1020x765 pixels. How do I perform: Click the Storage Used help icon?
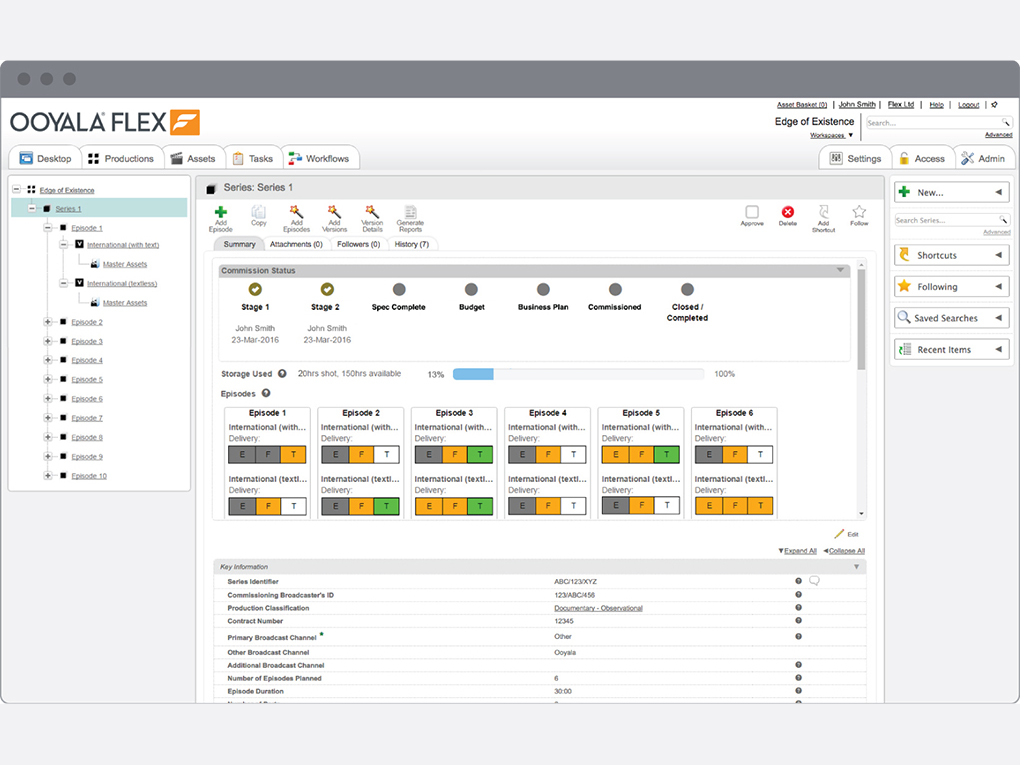(282, 373)
